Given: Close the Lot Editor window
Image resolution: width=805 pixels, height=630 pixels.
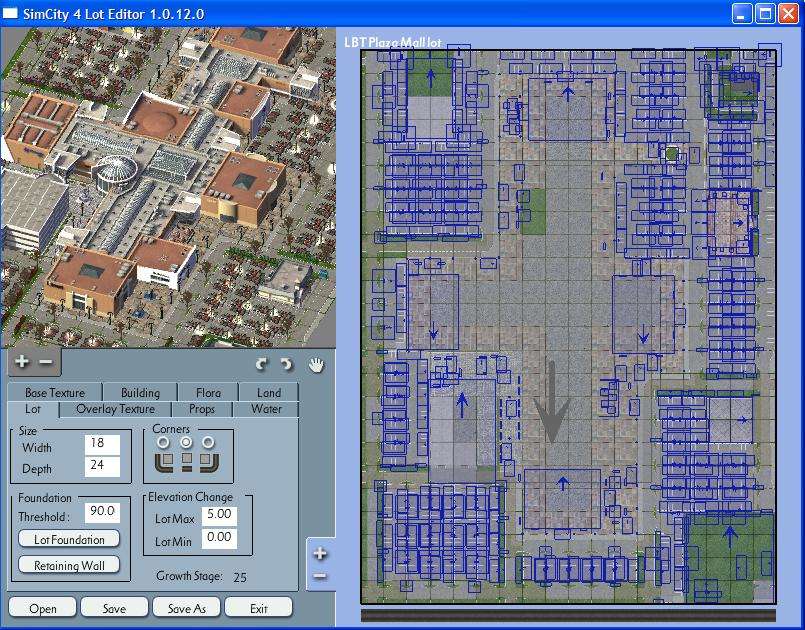Looking at the screenshot, I should click(x=788, y=14).
